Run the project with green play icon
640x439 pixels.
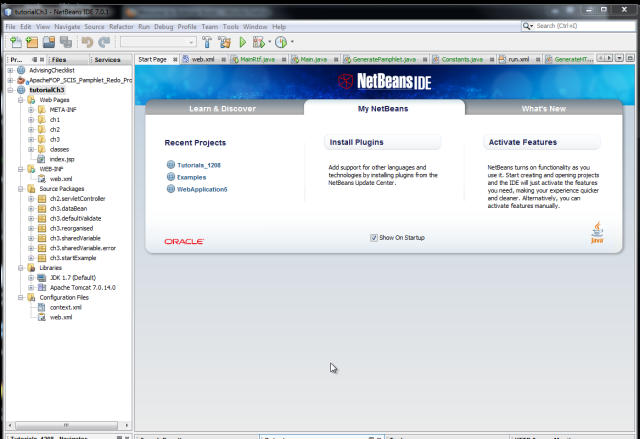242,42
